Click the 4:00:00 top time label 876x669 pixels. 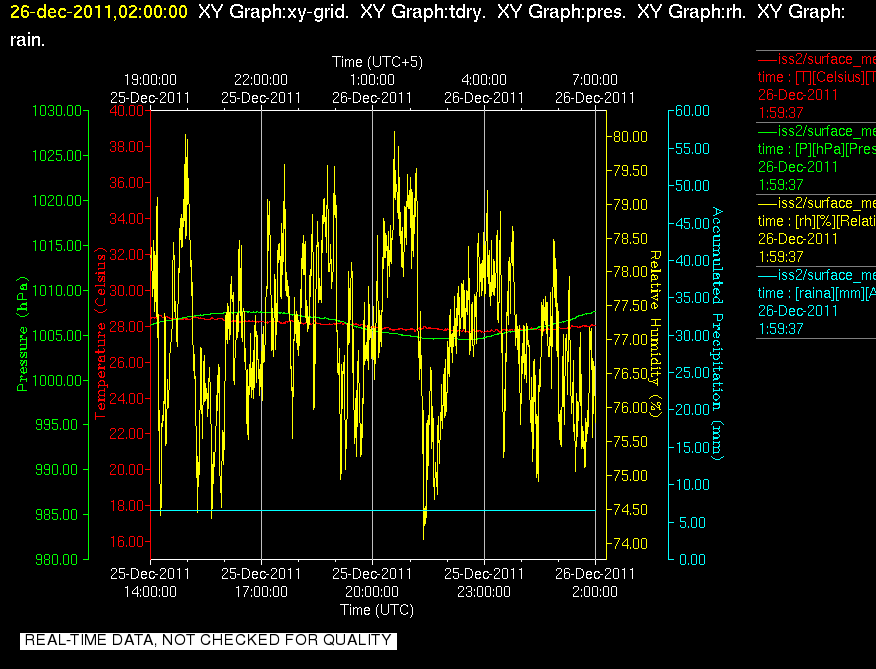[484, 80]
